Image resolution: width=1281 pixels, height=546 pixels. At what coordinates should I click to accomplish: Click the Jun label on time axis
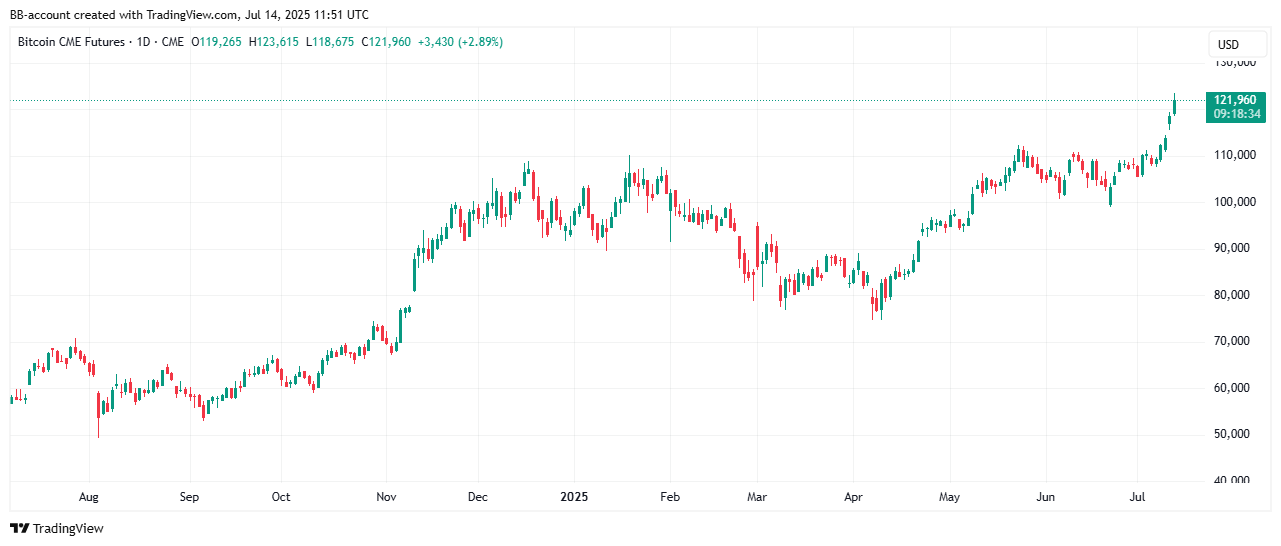(1046, 497)
